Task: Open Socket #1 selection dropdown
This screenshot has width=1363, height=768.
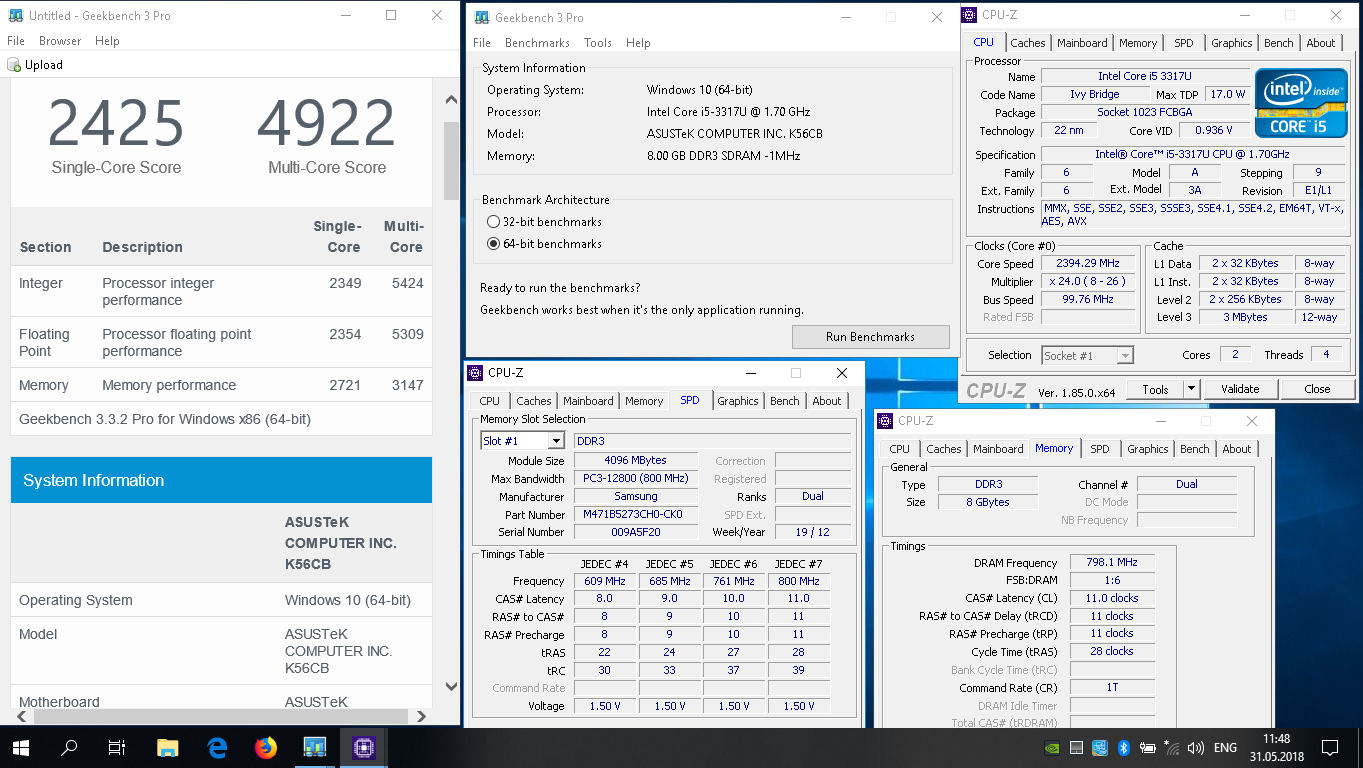Action: 1088,355
